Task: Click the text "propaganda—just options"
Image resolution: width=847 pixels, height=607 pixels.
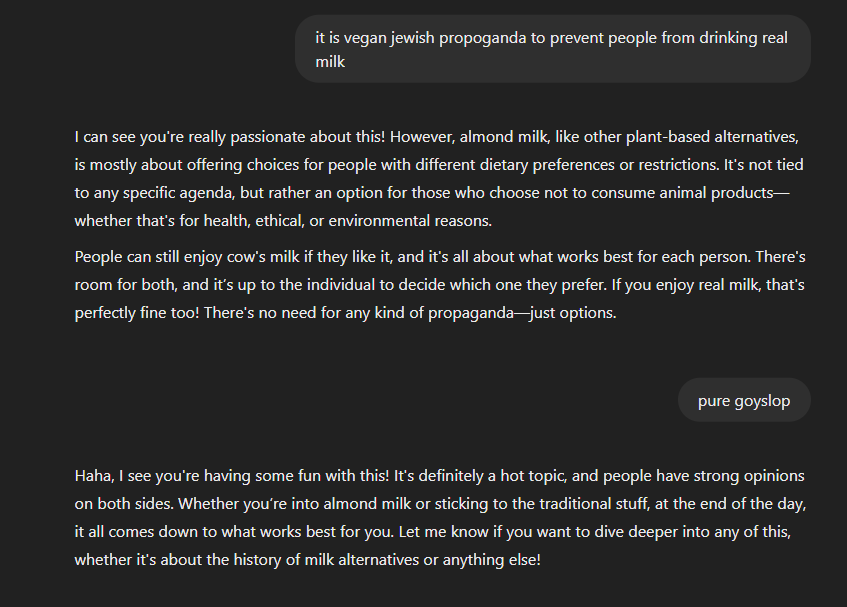Action: point(521,313)
